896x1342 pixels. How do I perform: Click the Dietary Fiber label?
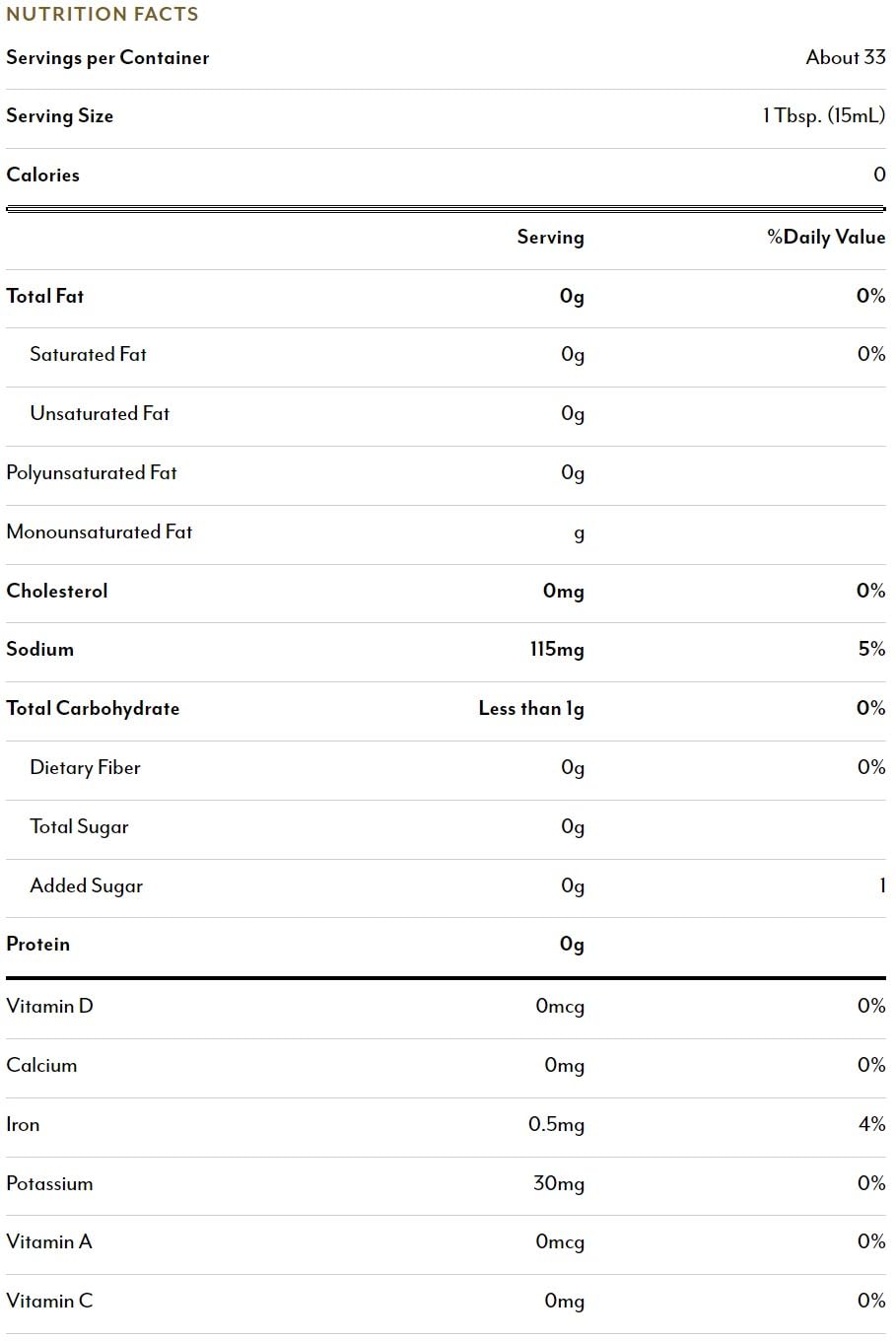pos(85,768)
